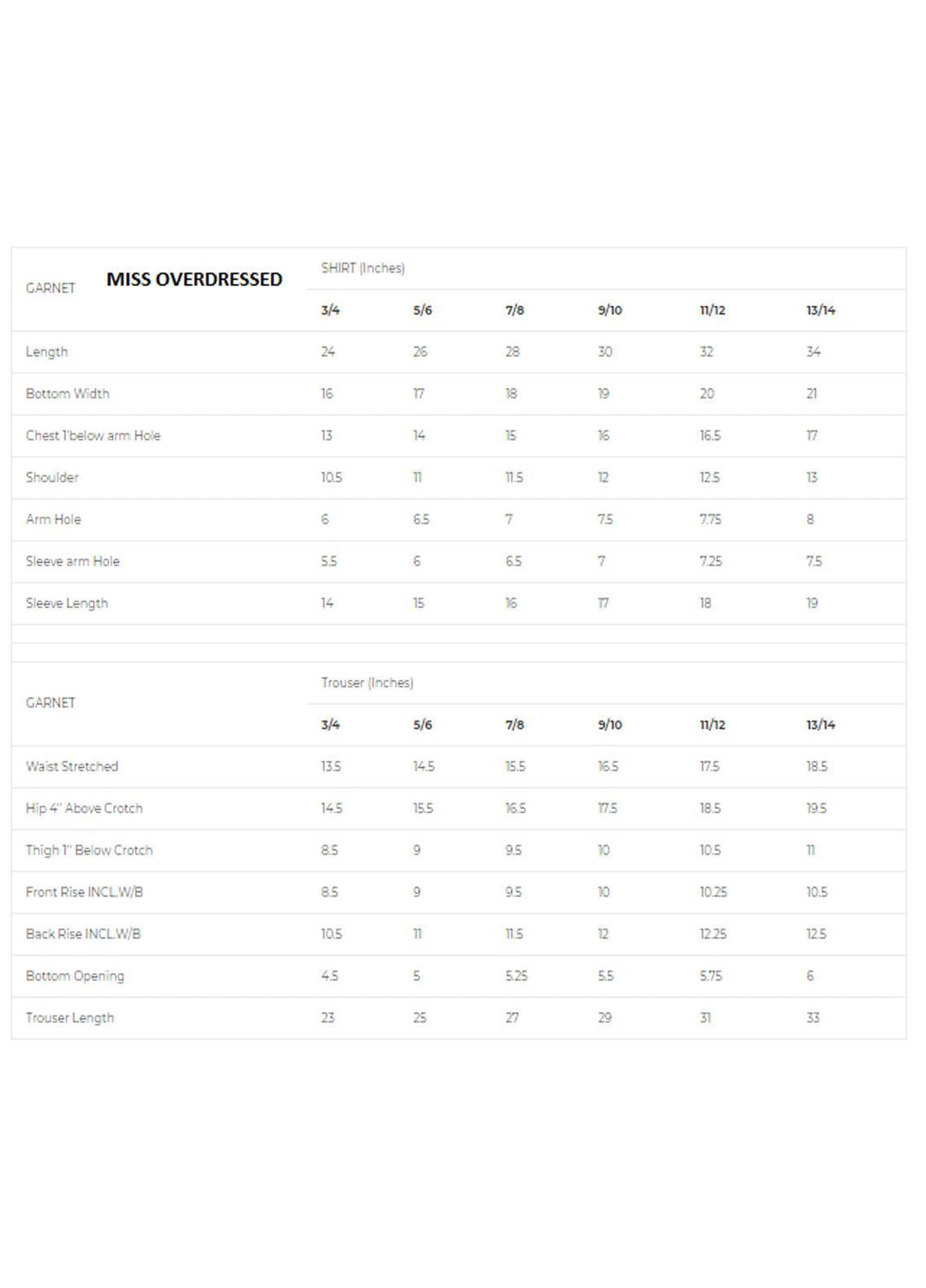
Task: Select the Front Rise INCL.W/B label
Action: click(84, 892)
